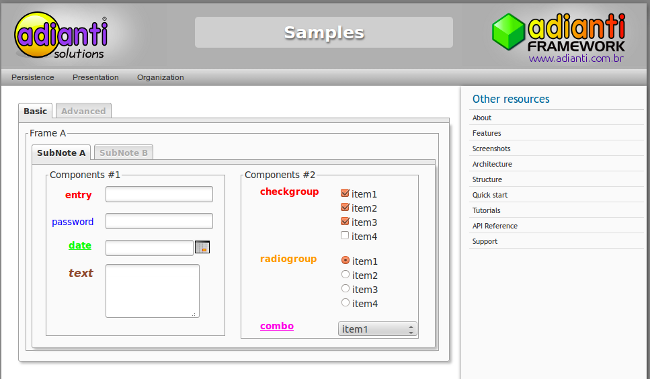
Task: Open the Tutorials link
Action: [x=486, y=210]
